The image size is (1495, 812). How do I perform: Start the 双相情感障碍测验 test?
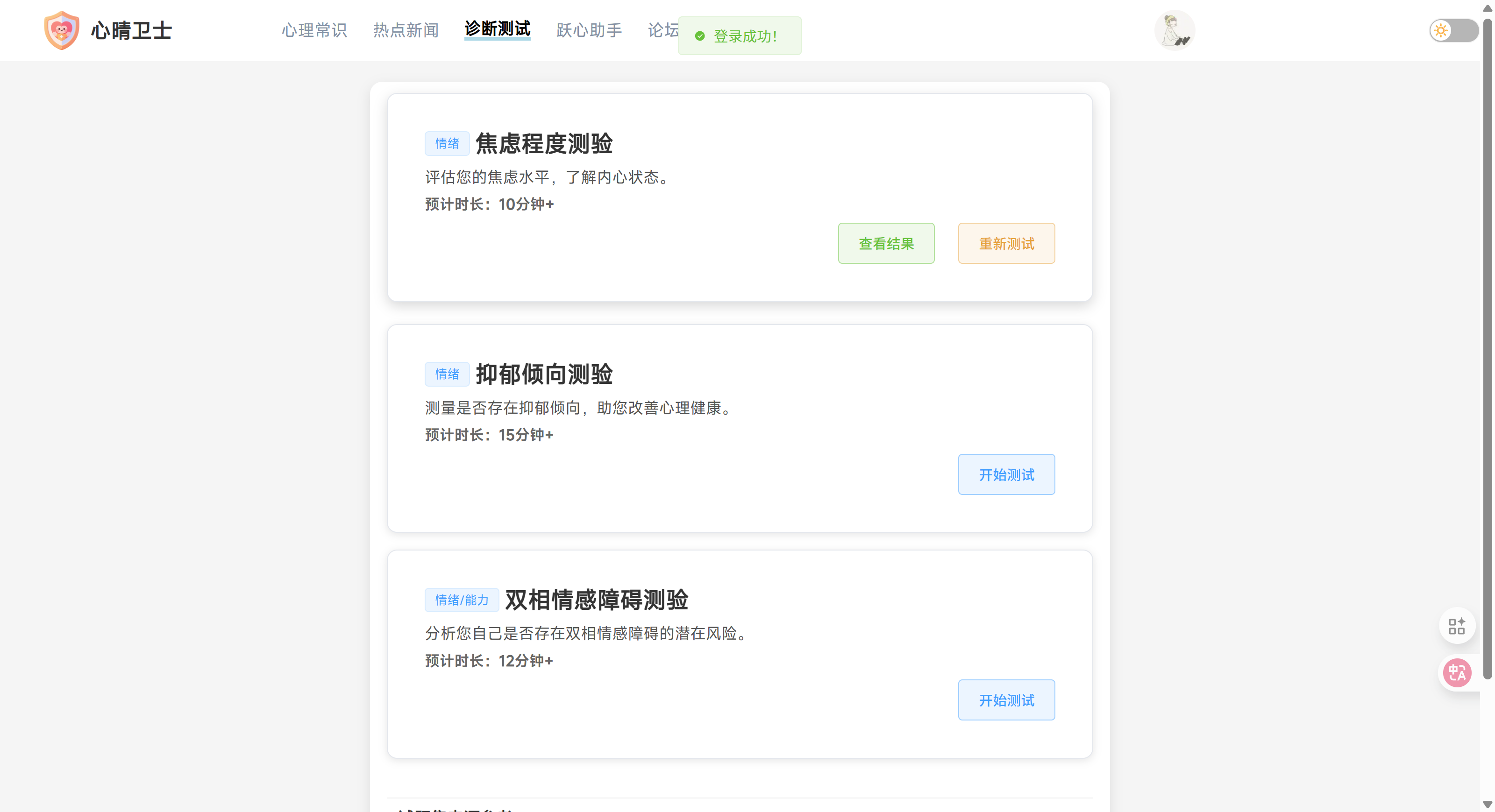coord(1006,700)
